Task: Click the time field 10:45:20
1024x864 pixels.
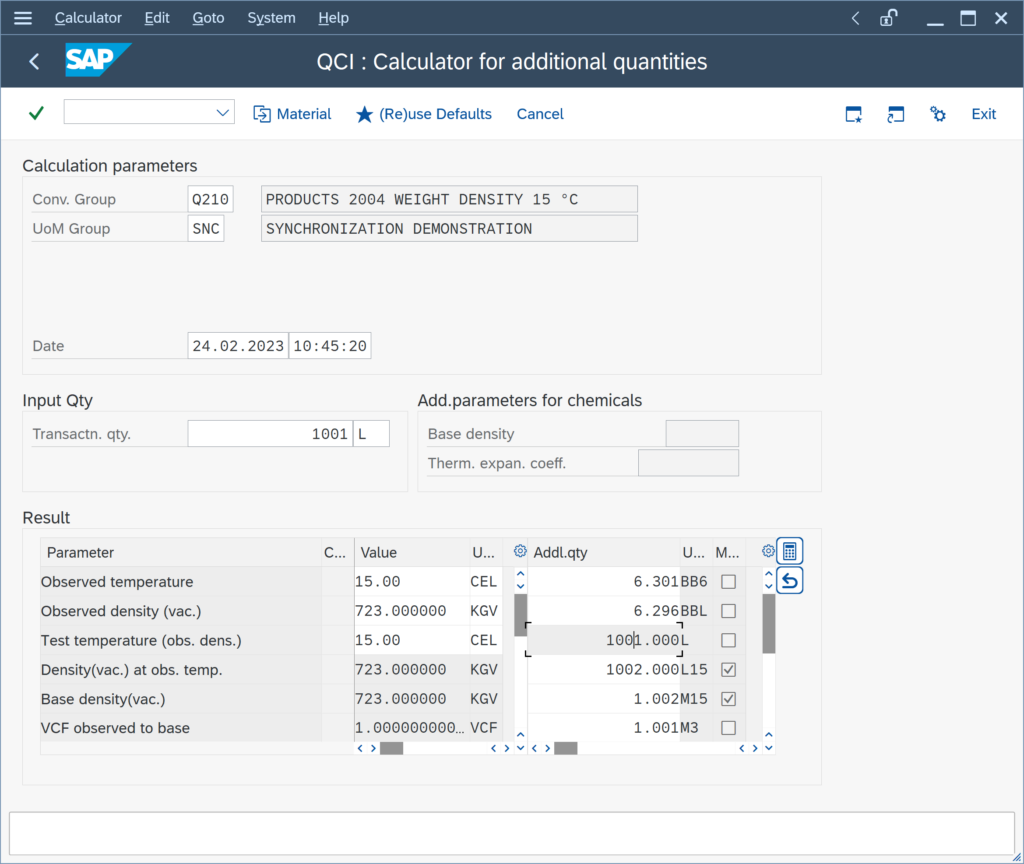Action: click(x=330, y=345)
